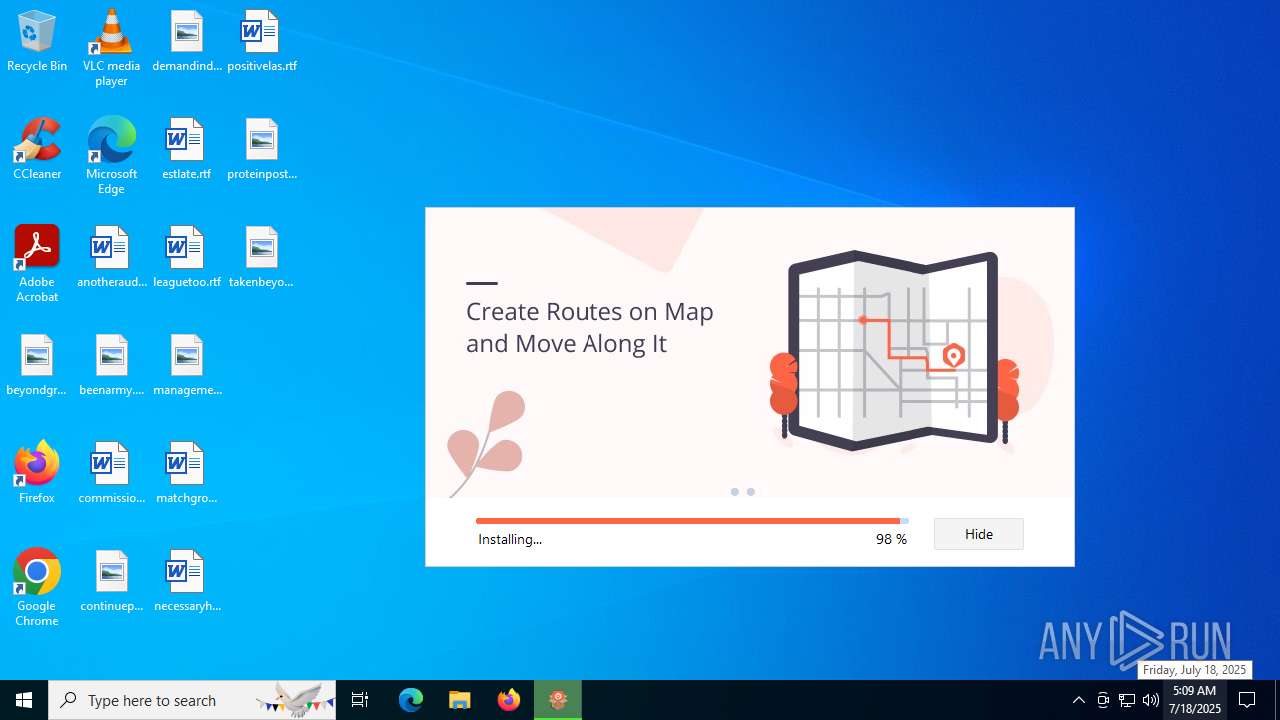The width and height of the screenshot is (1280, 720).
Task: Select the beyondgr... image file icon
Action: point(37,366)
